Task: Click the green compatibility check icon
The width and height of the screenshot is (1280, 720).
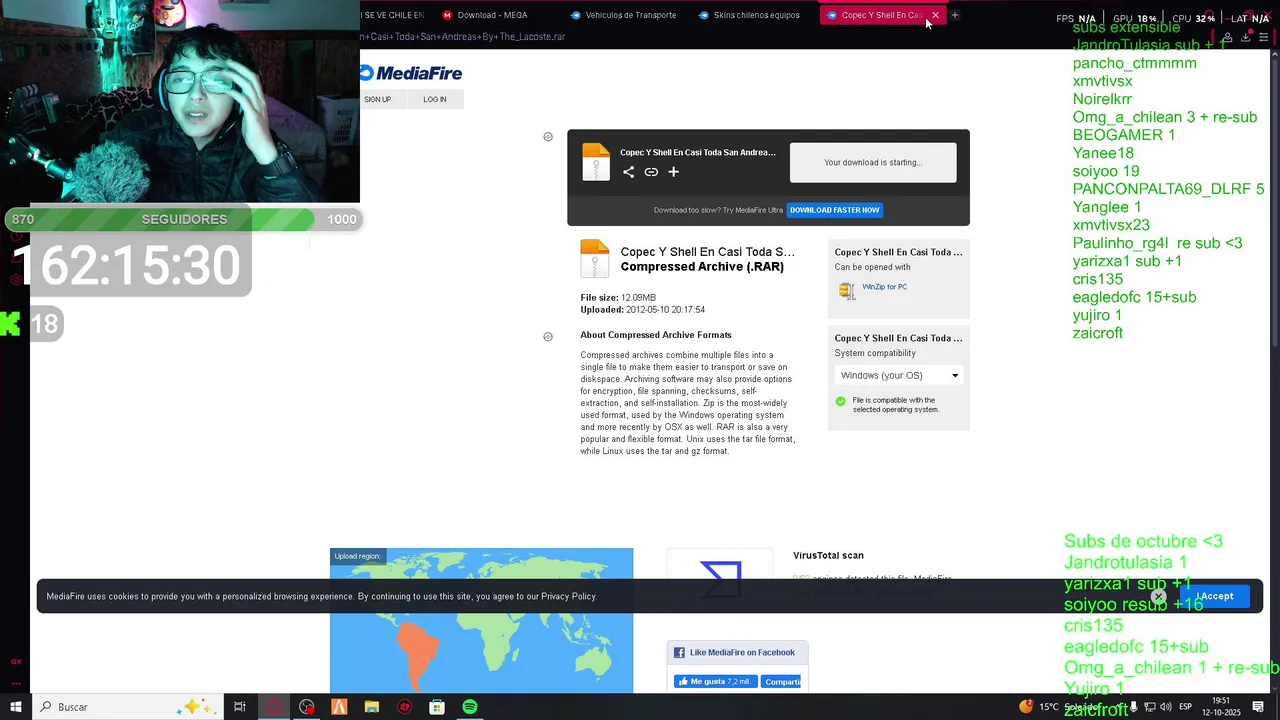Action: [840, 401]
